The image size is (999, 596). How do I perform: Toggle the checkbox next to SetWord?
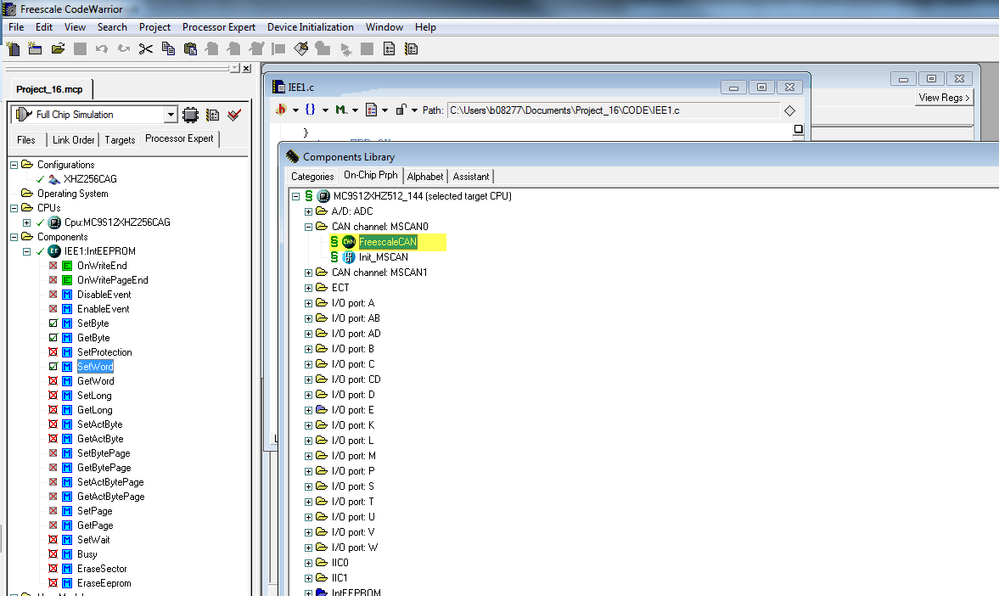(54, 367)
